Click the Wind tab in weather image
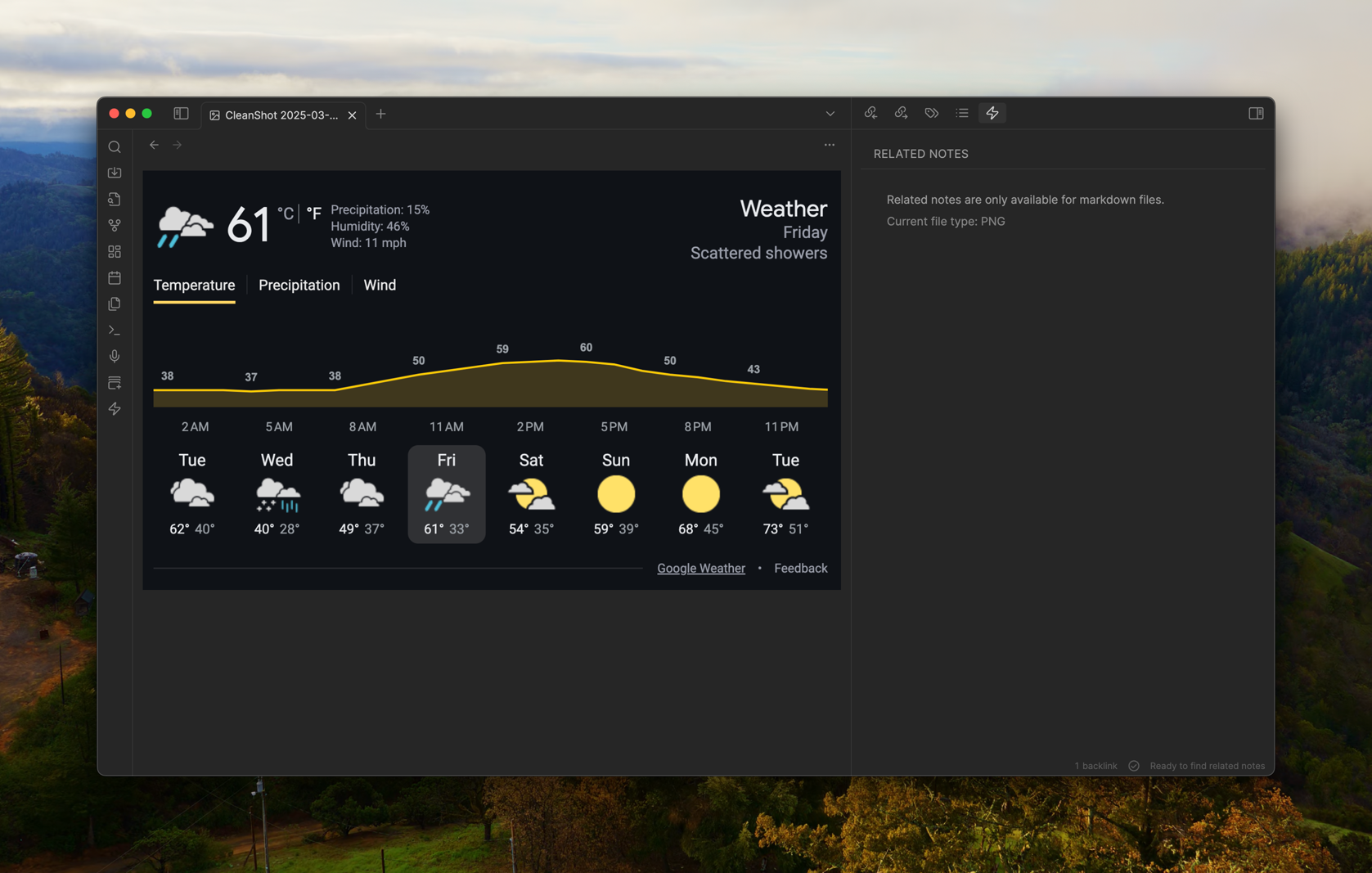Screen dimensions: 1372x873 click(x=380, y=285)
